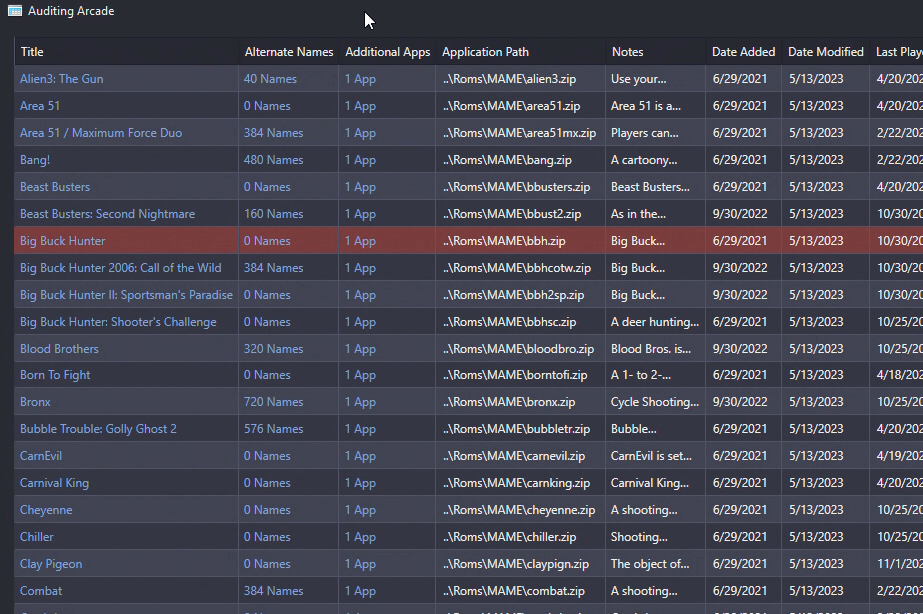Viewport: 923px width, 614px height.
Task: Click the ..\Roms\MAME\bbusters.zip path
Action: 516,187
